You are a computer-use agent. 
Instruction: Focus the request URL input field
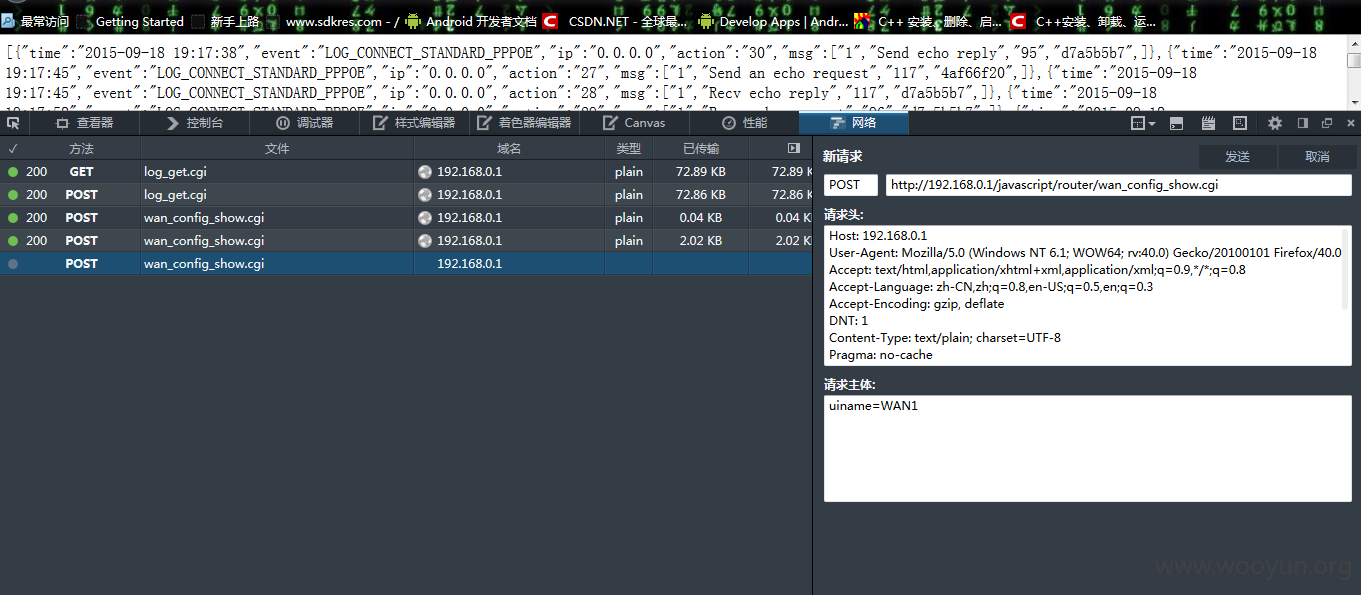1118,185
